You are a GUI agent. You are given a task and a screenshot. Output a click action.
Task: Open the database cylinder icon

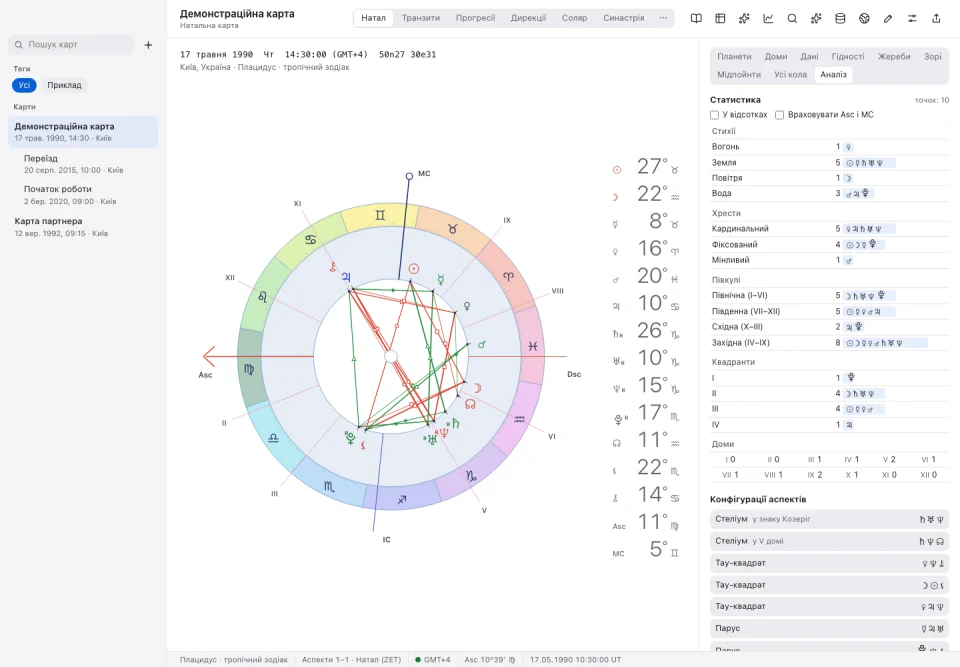tap(840, 18)
